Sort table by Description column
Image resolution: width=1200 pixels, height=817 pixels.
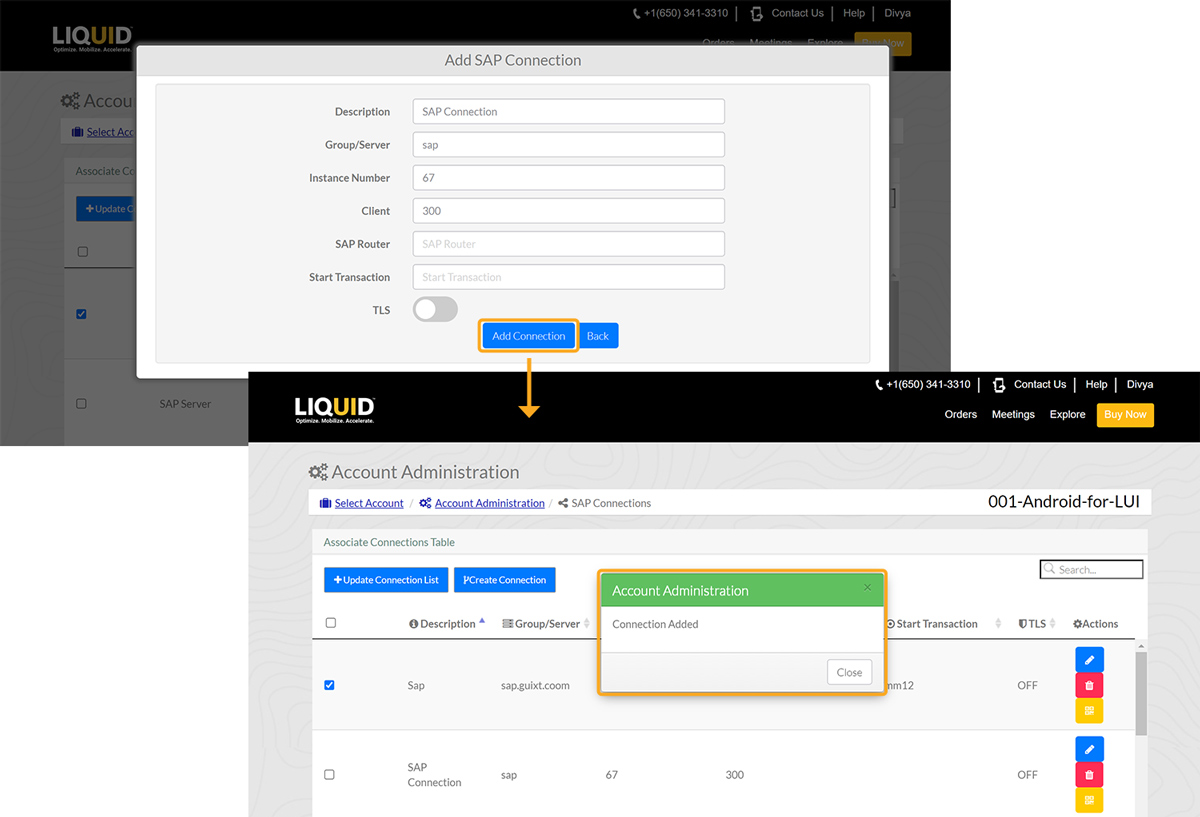click(447, 623)
